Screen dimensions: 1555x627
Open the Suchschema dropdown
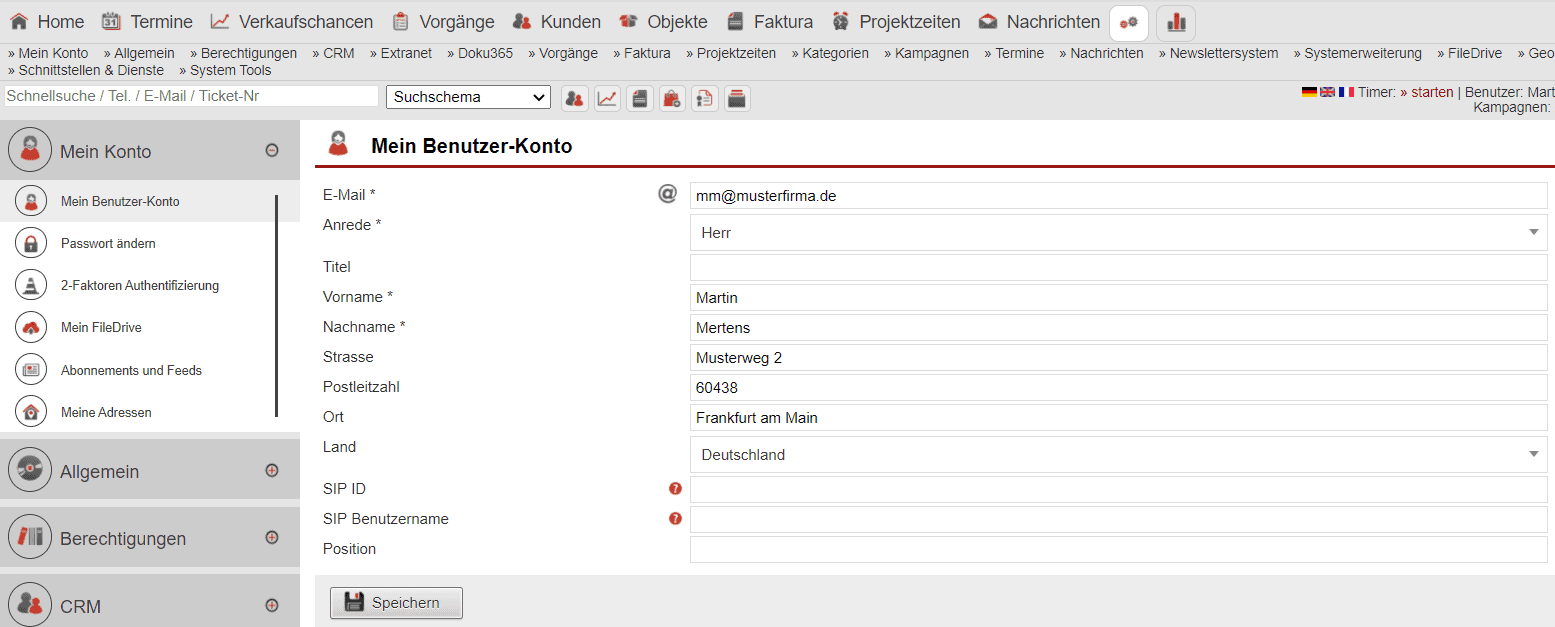(468, 97)
